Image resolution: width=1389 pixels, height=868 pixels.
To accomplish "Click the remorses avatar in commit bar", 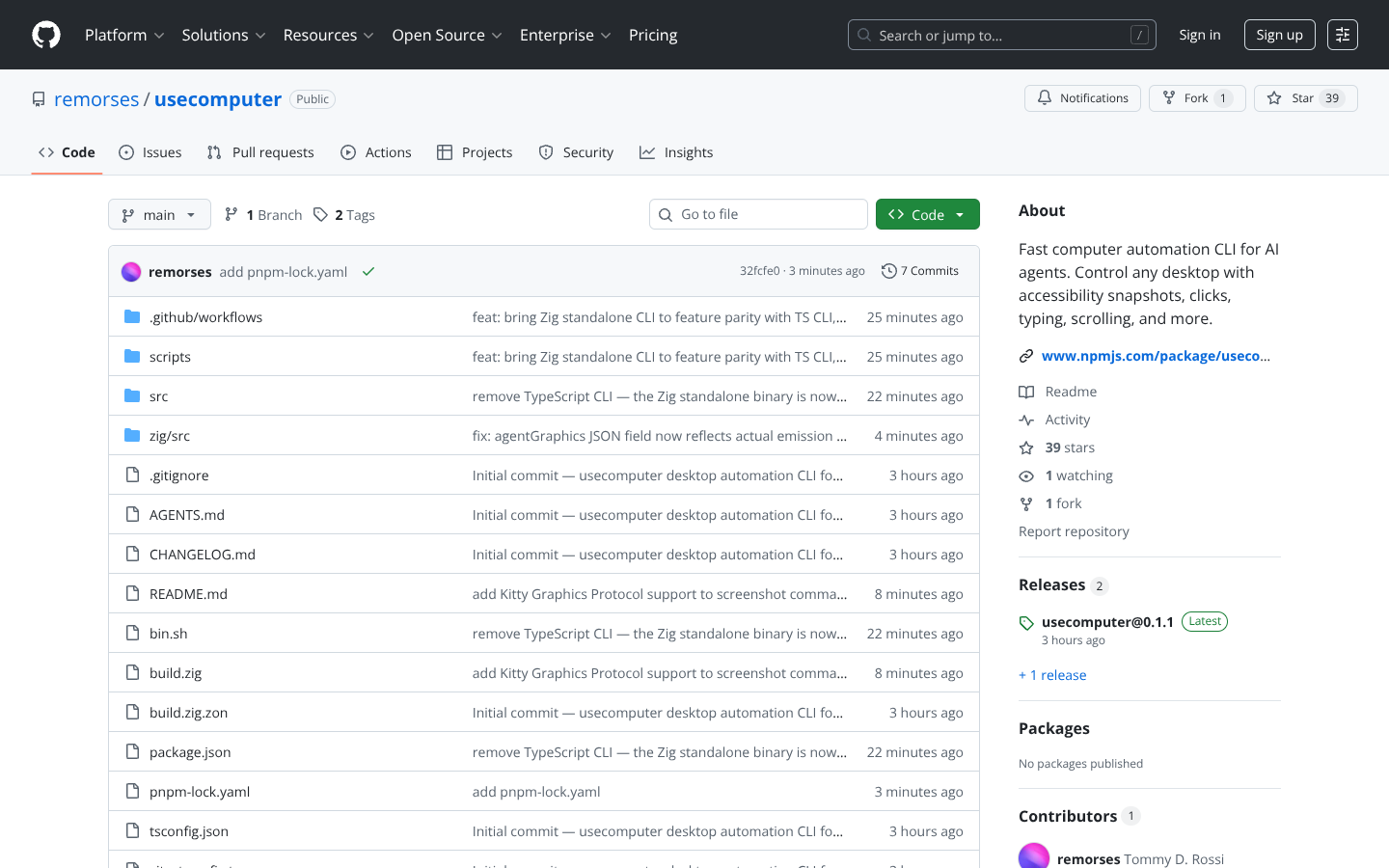I will click(131, 272).
